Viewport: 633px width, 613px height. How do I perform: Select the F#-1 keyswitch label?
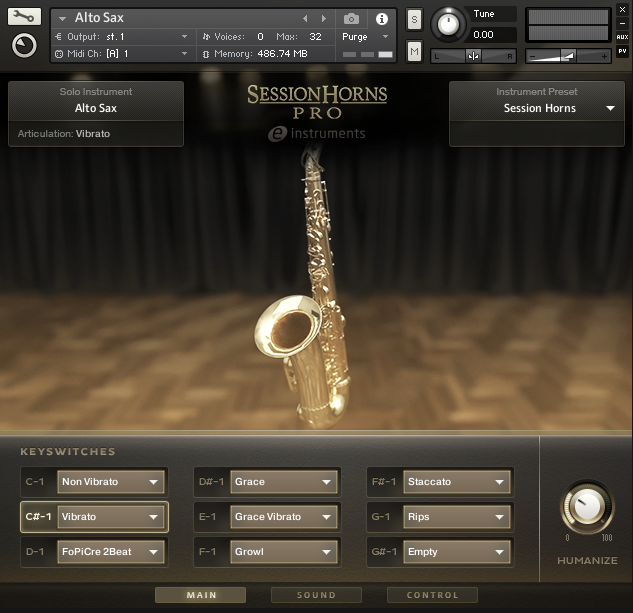[384, 482]
